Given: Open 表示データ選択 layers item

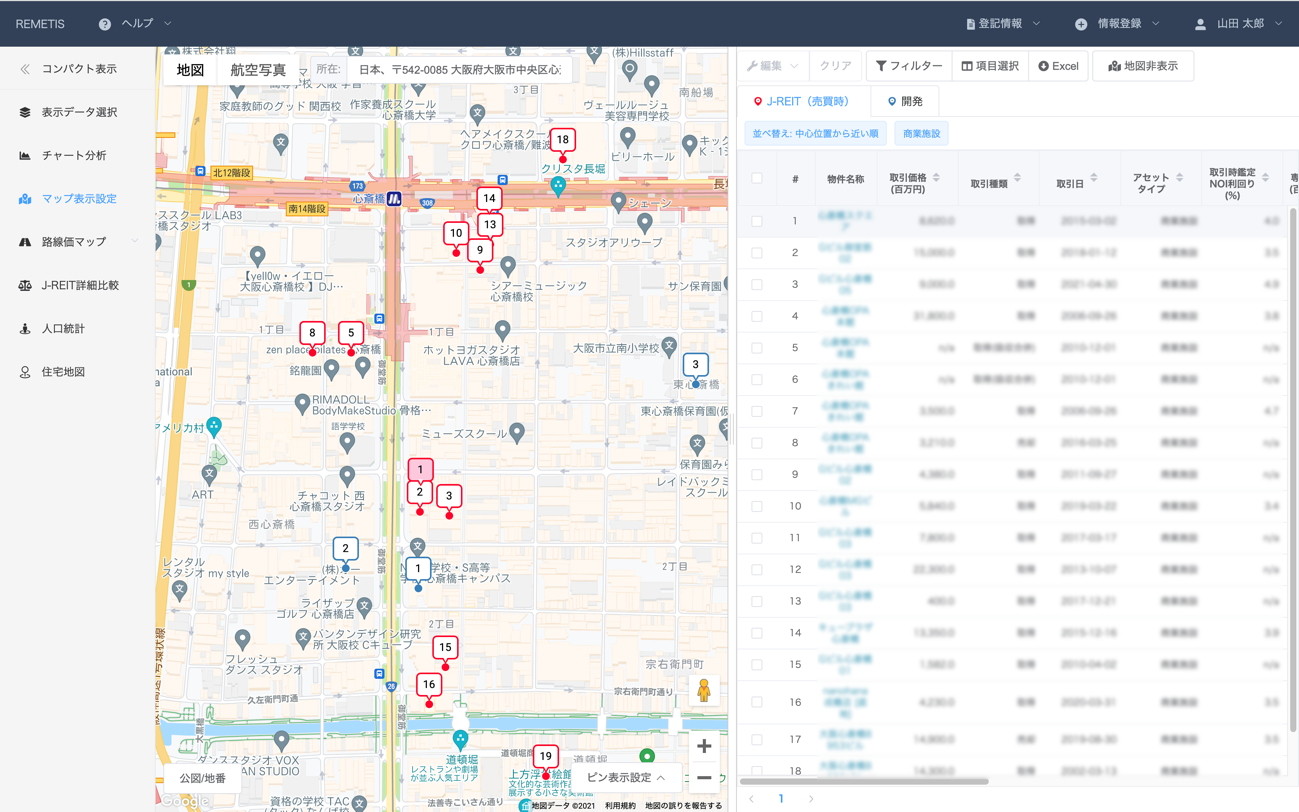Looking at the screenshot, I should pos(68,112).
